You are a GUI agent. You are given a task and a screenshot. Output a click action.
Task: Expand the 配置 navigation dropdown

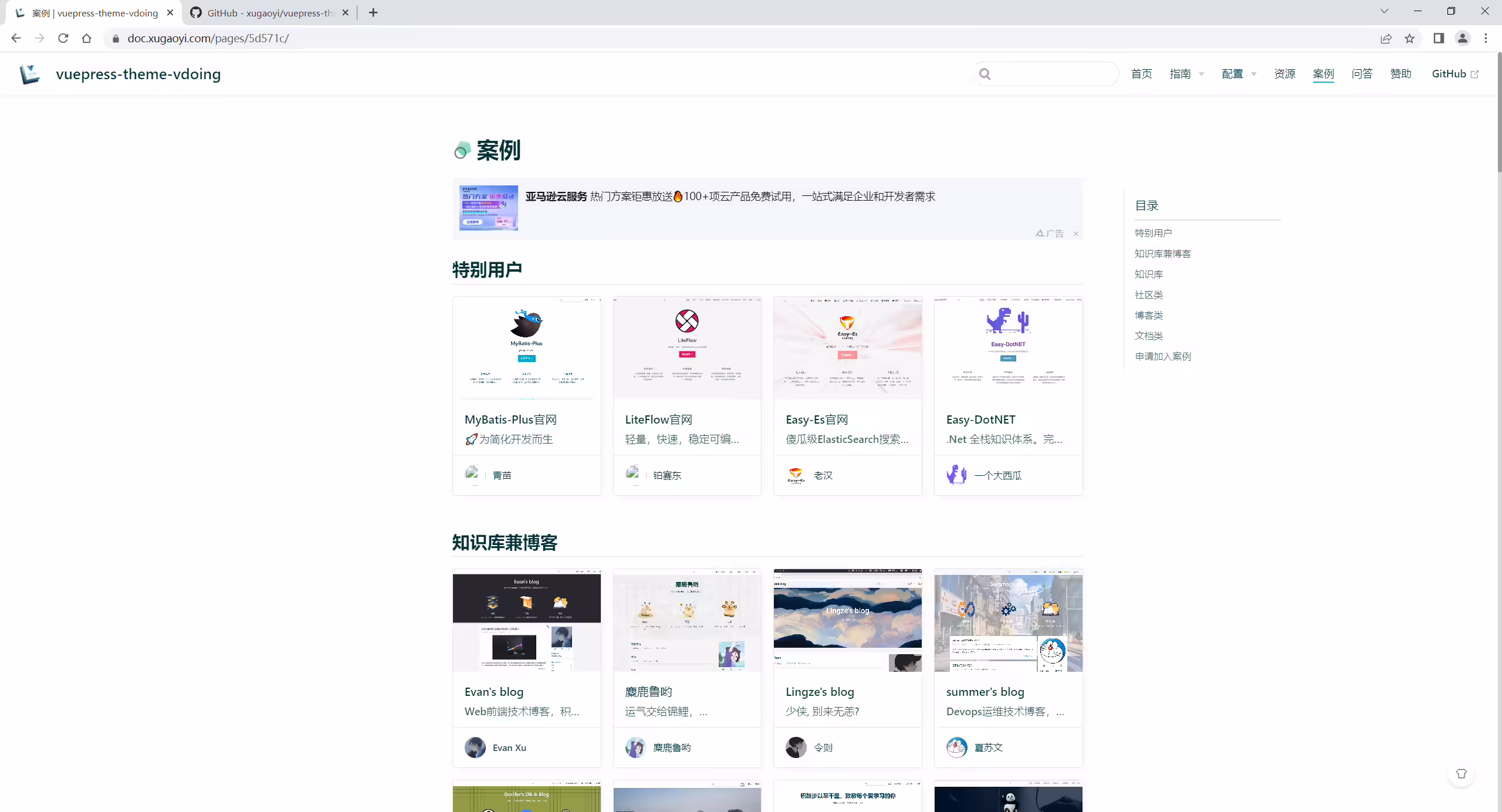tap(1239, 74)
